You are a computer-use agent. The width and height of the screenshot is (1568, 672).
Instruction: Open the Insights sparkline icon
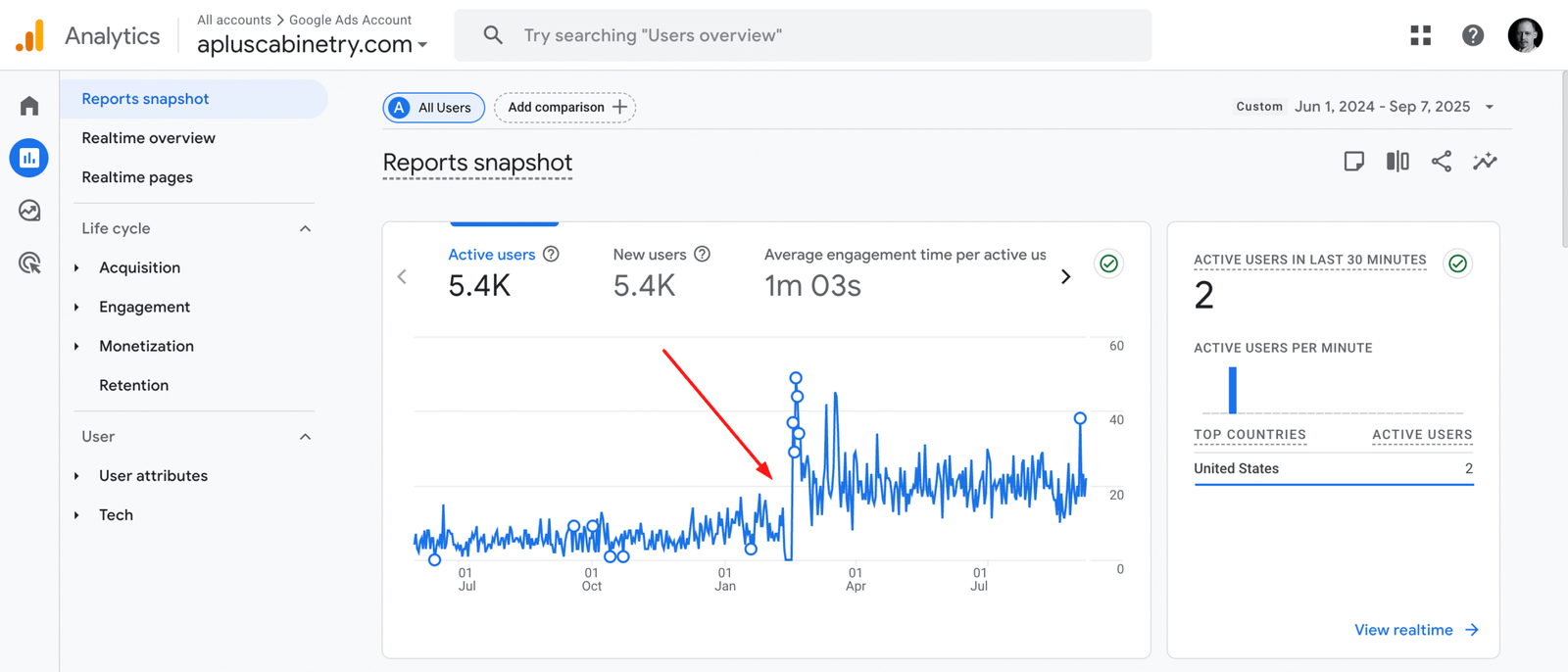[1485, 162]
